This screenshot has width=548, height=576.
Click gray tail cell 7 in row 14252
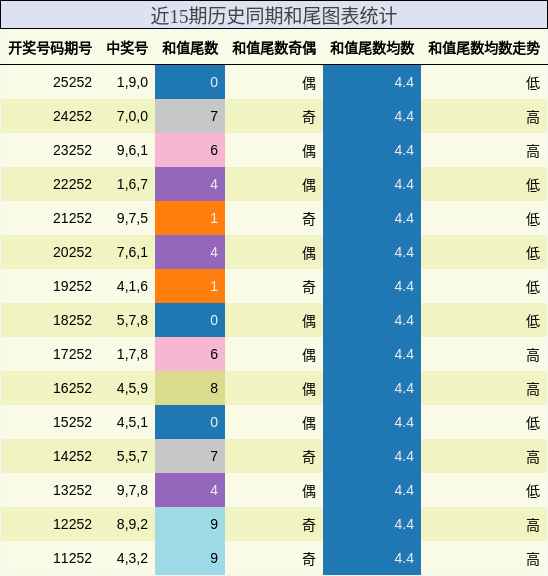point(190,456)
